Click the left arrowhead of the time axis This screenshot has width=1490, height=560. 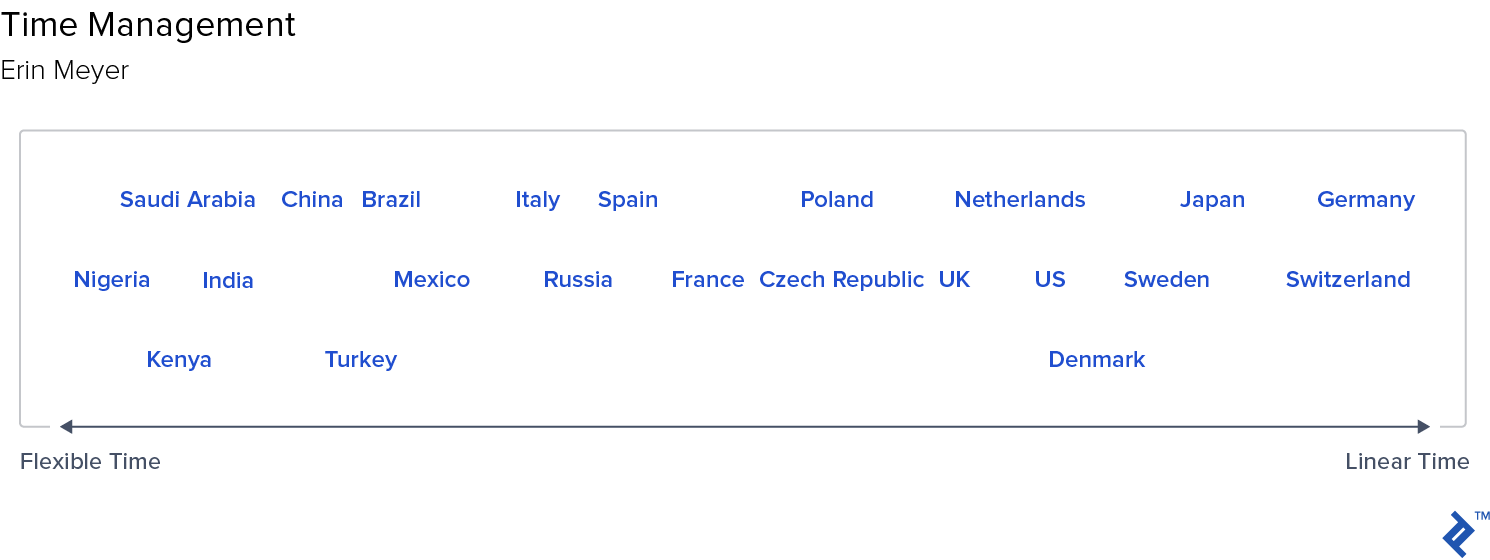(65, 427)
